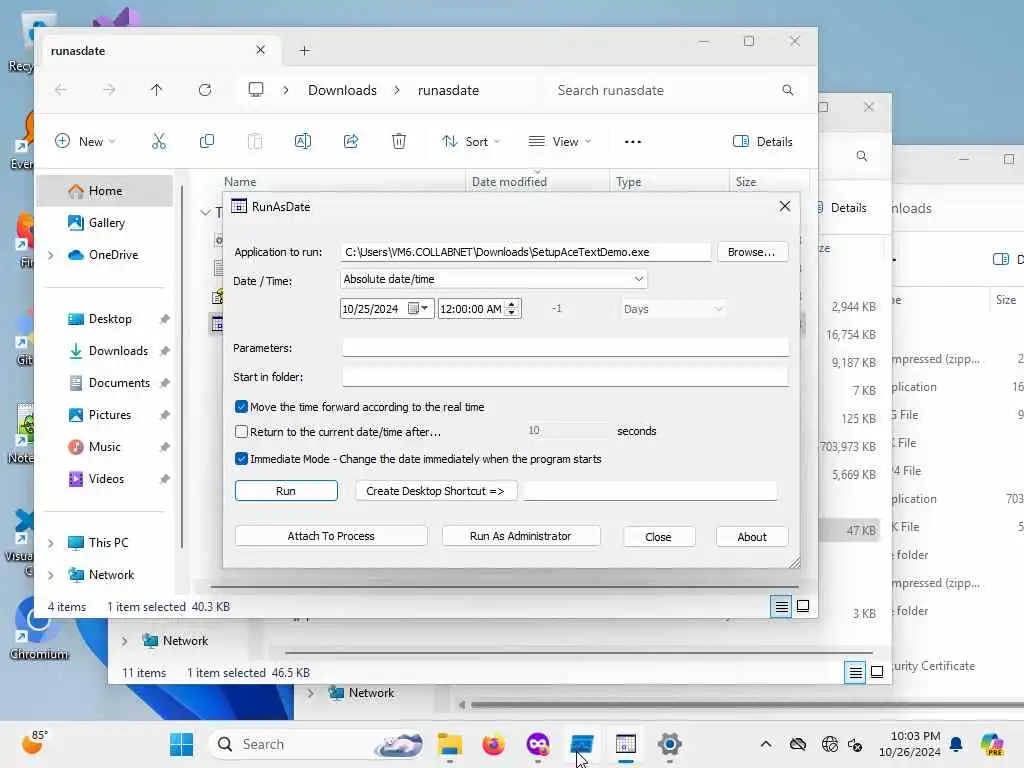Image resolution: width=1024 pixels, height=768 pixels.
Task: Click the Windows Start button
Action: 181,744
